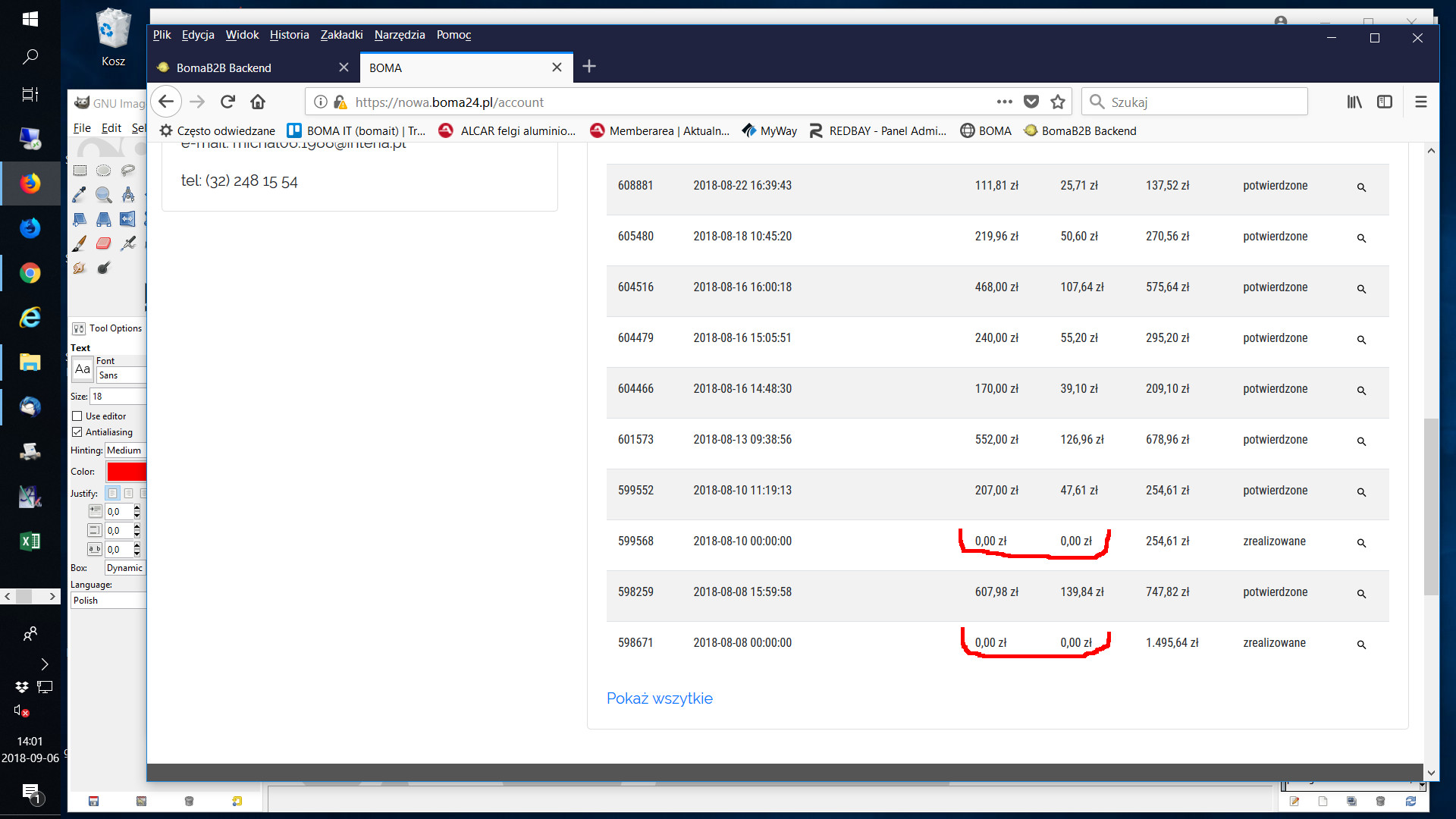Select the GIMP Eraser tool
This screenshot has width=1456, height=819.
104,243
